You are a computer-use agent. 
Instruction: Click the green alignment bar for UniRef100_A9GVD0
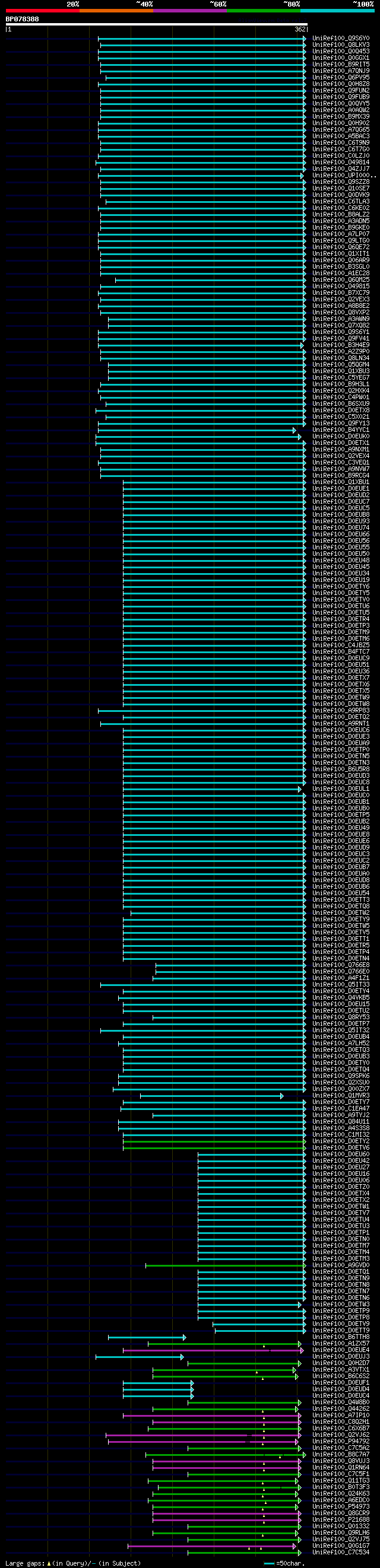click(225, 1265)
